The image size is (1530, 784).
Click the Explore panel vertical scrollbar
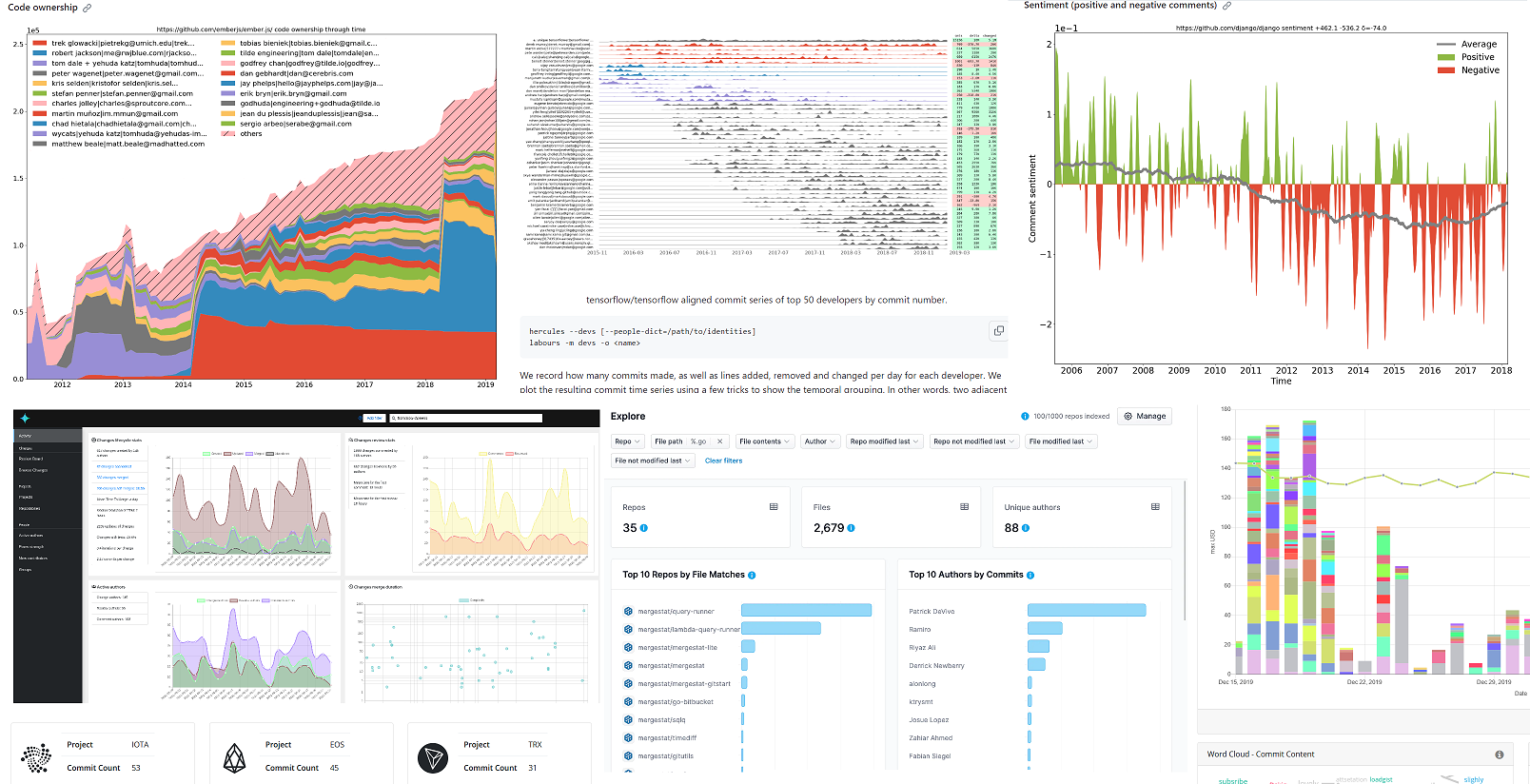pyautogui.click(x=1185, y=552)
